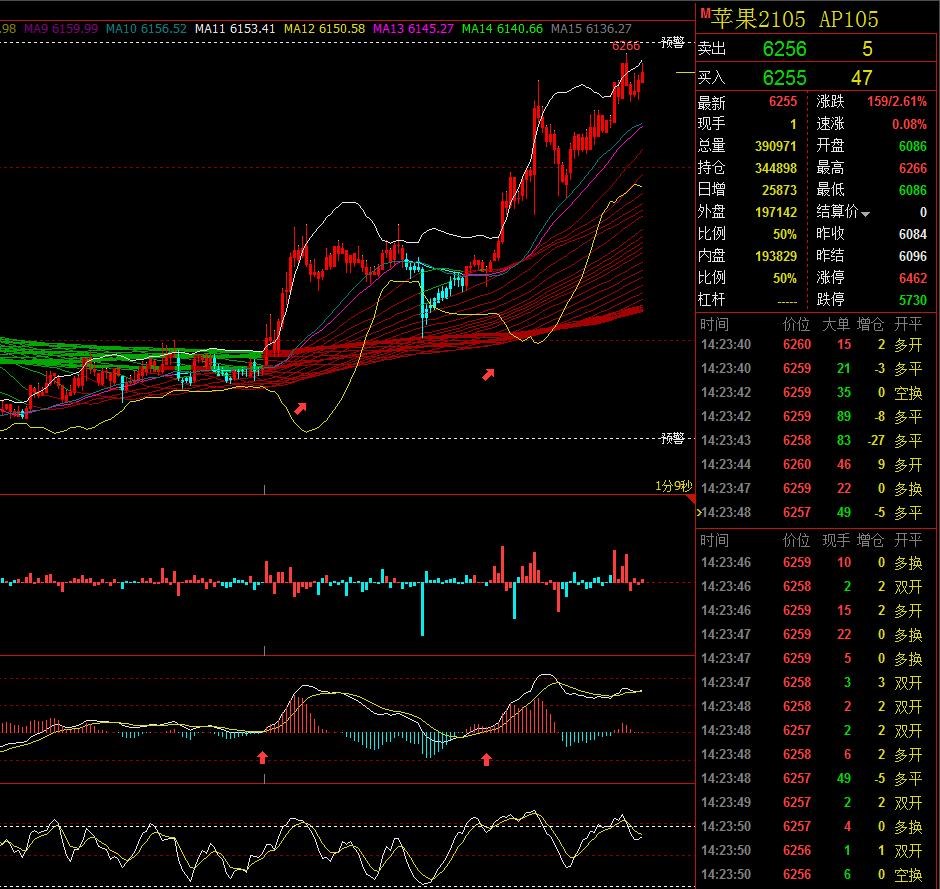Select the 14:23:50 row 6256 1 双开
Screen dimensions: 940x889
point(815,850)
